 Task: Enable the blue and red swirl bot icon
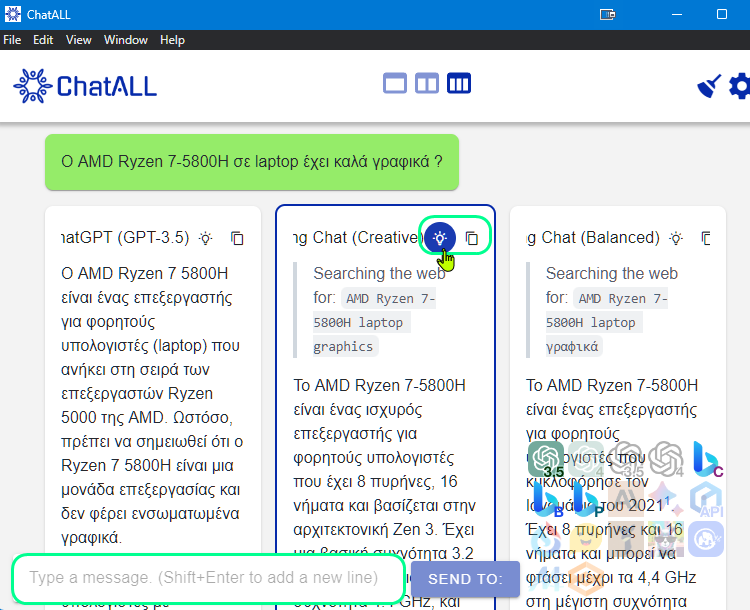(x=546, y=539)
